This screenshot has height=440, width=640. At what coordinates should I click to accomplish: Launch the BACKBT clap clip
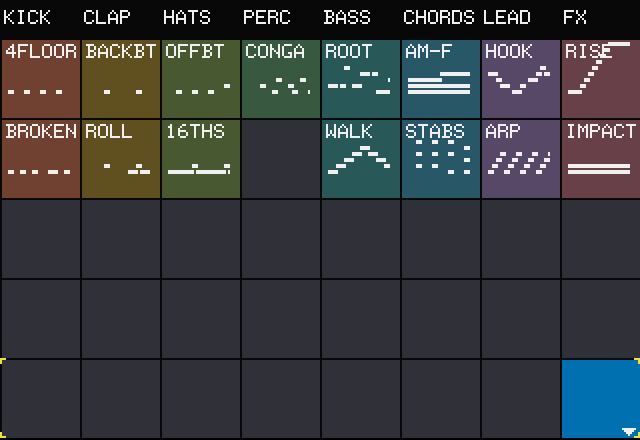(x=121, y=79)
